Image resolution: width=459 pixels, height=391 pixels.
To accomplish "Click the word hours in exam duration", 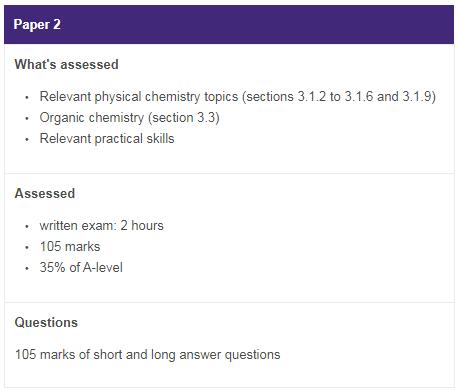I will coord(147,226).
